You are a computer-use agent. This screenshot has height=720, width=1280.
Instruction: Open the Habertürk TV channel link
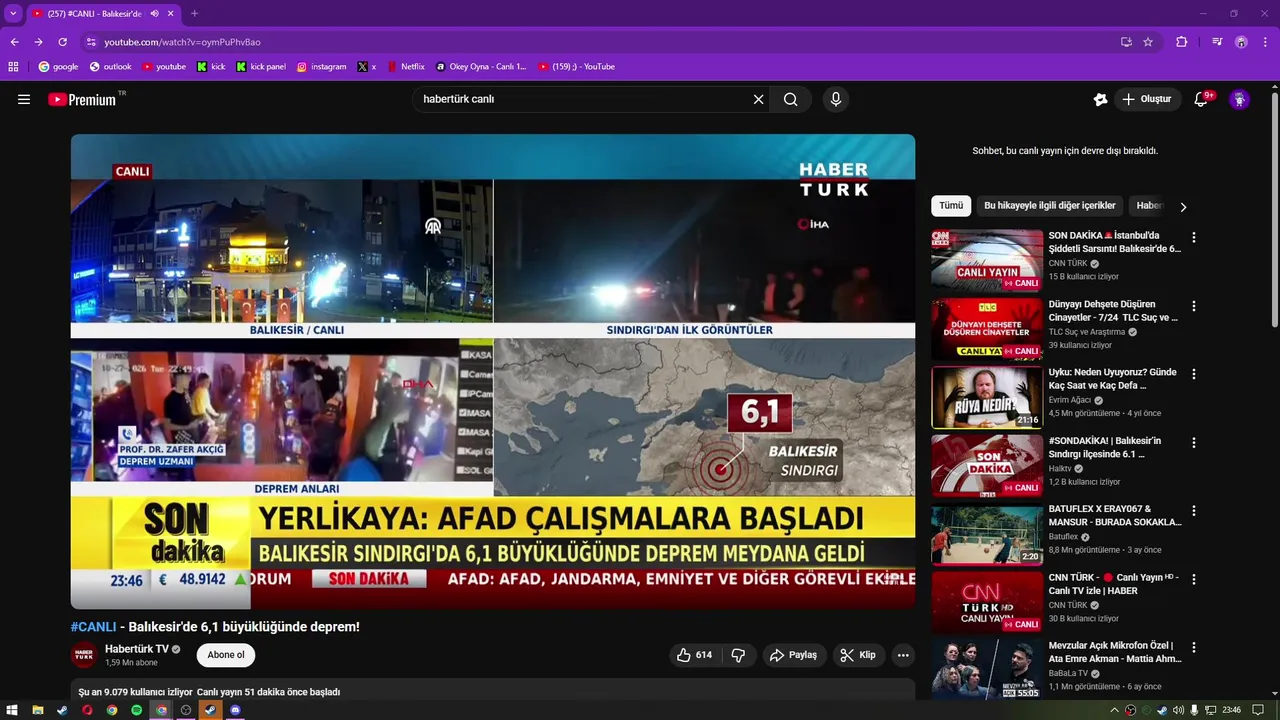coord(137,649)
